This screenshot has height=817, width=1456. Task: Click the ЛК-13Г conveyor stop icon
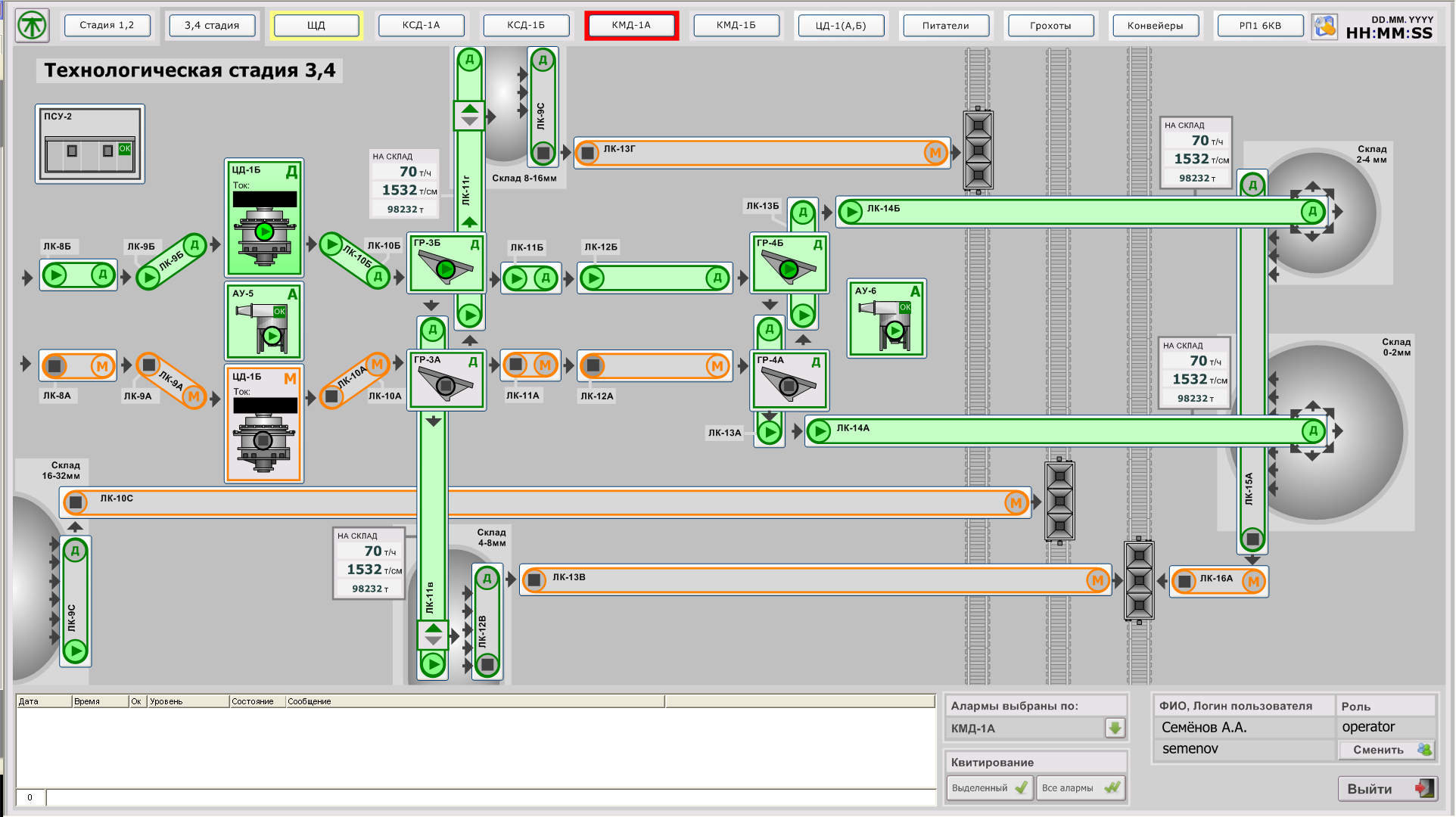tap(587, 154)
